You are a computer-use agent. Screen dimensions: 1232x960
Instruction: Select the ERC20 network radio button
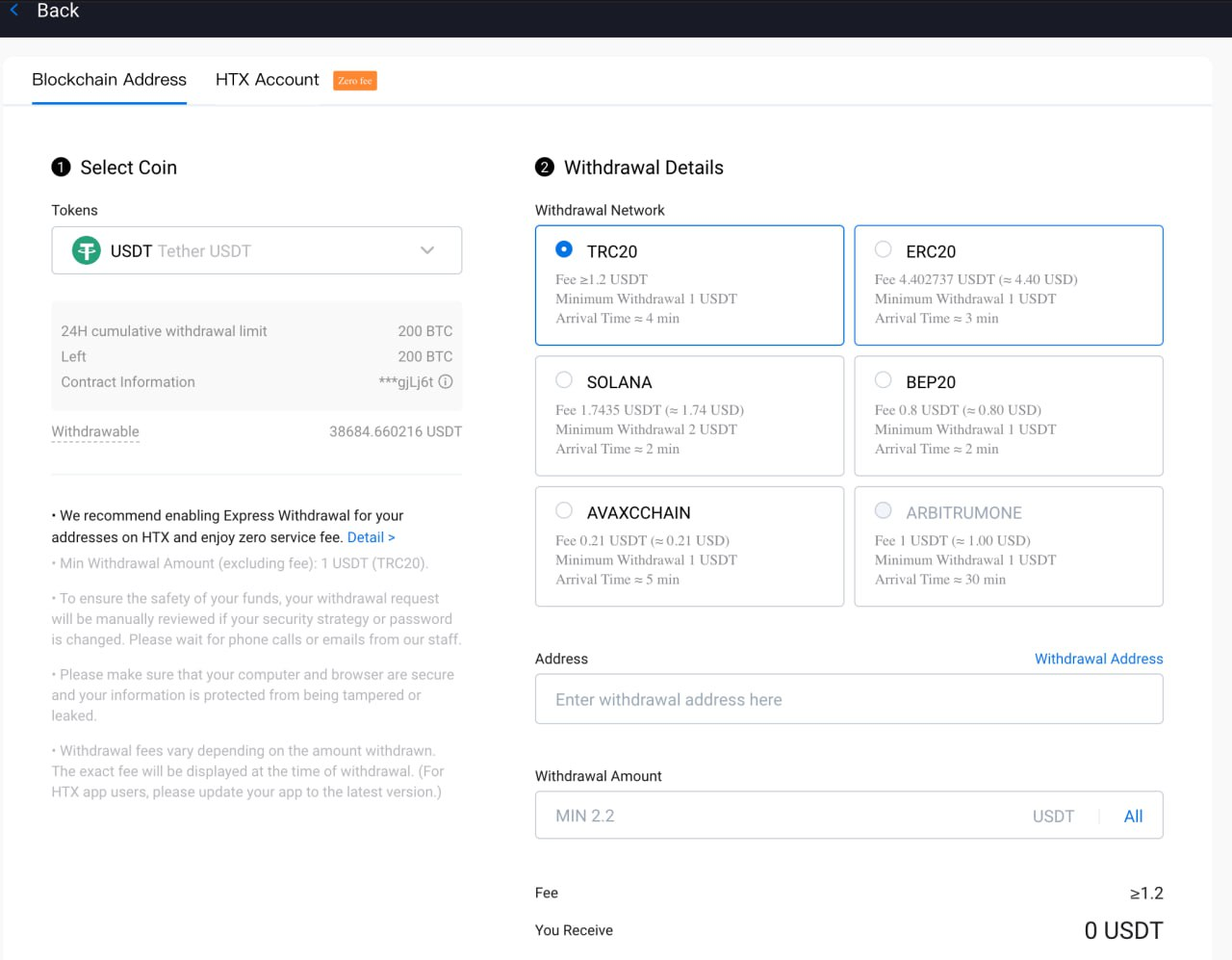[883, 249]
